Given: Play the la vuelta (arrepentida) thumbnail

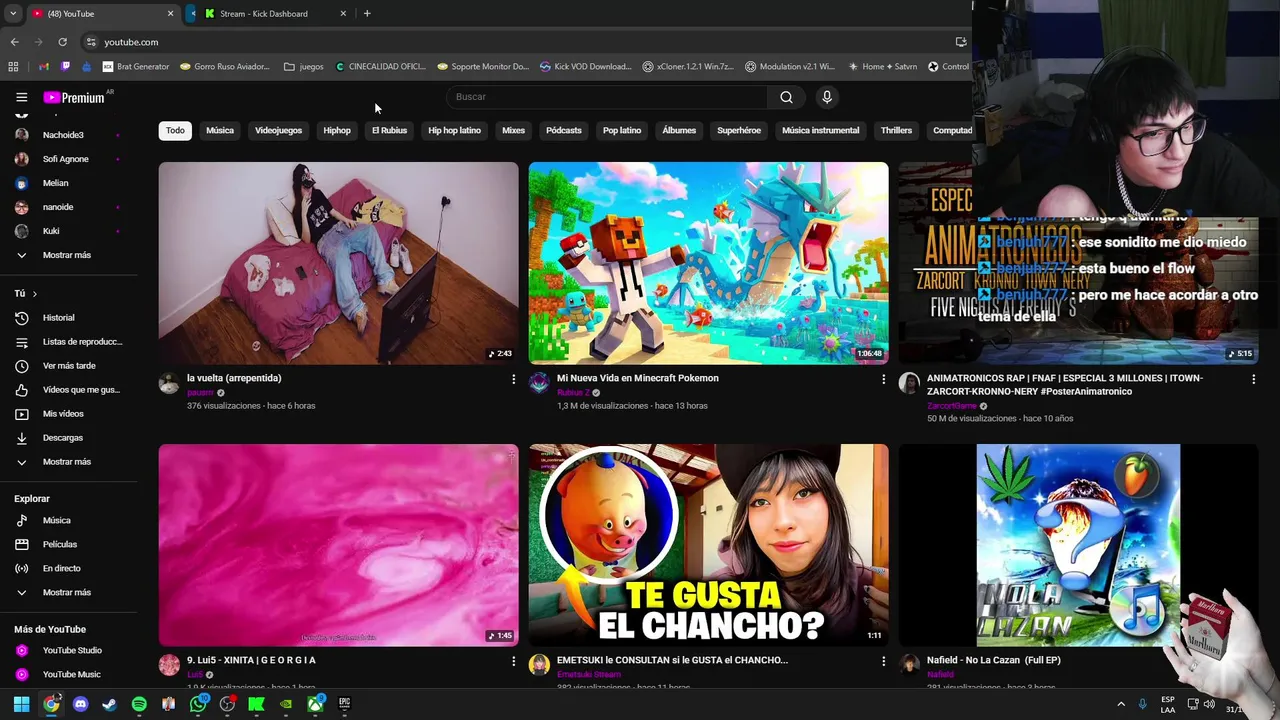Looking at the screenshot, I should [338, 263].
